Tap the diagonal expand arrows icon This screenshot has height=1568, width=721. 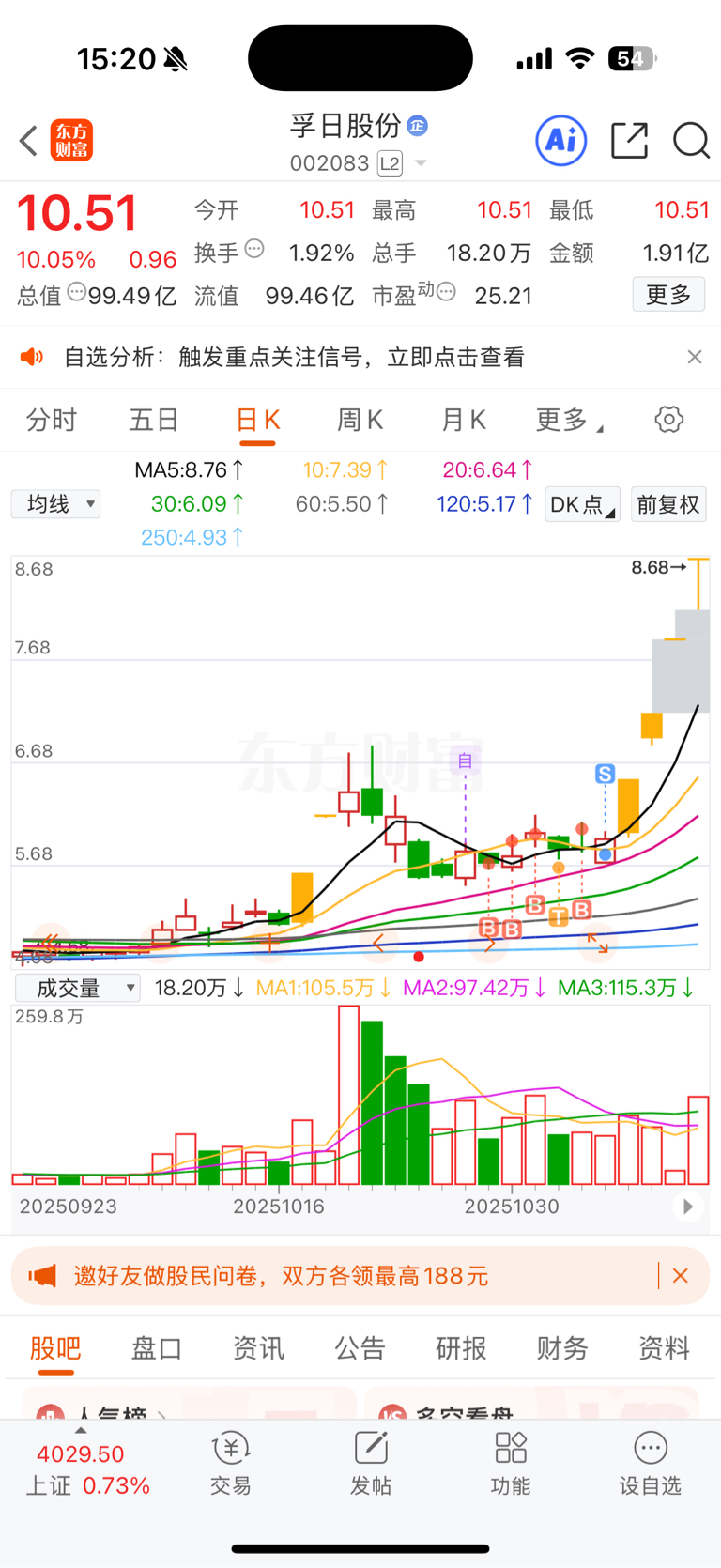click(598, 943)
